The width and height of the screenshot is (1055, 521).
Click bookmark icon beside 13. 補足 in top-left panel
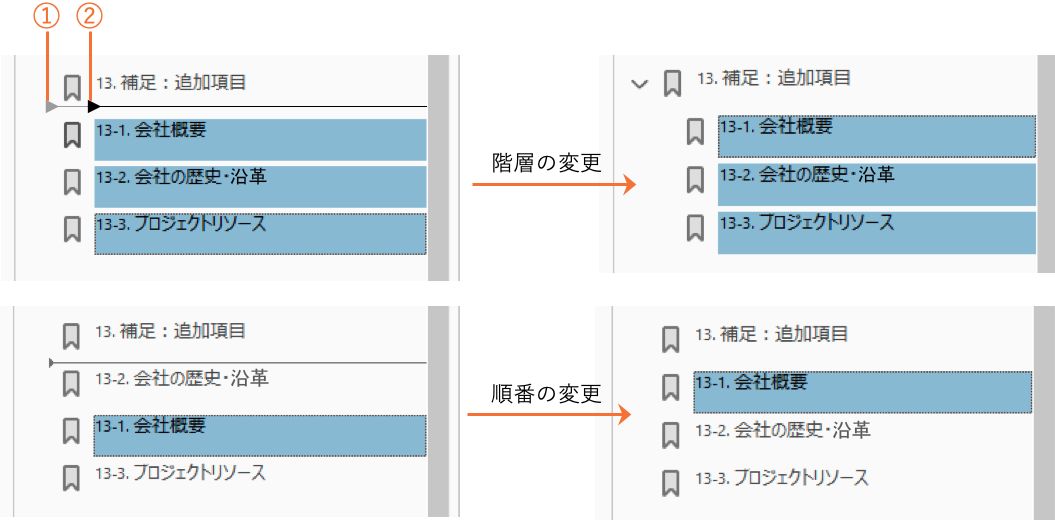click(72, 86)
